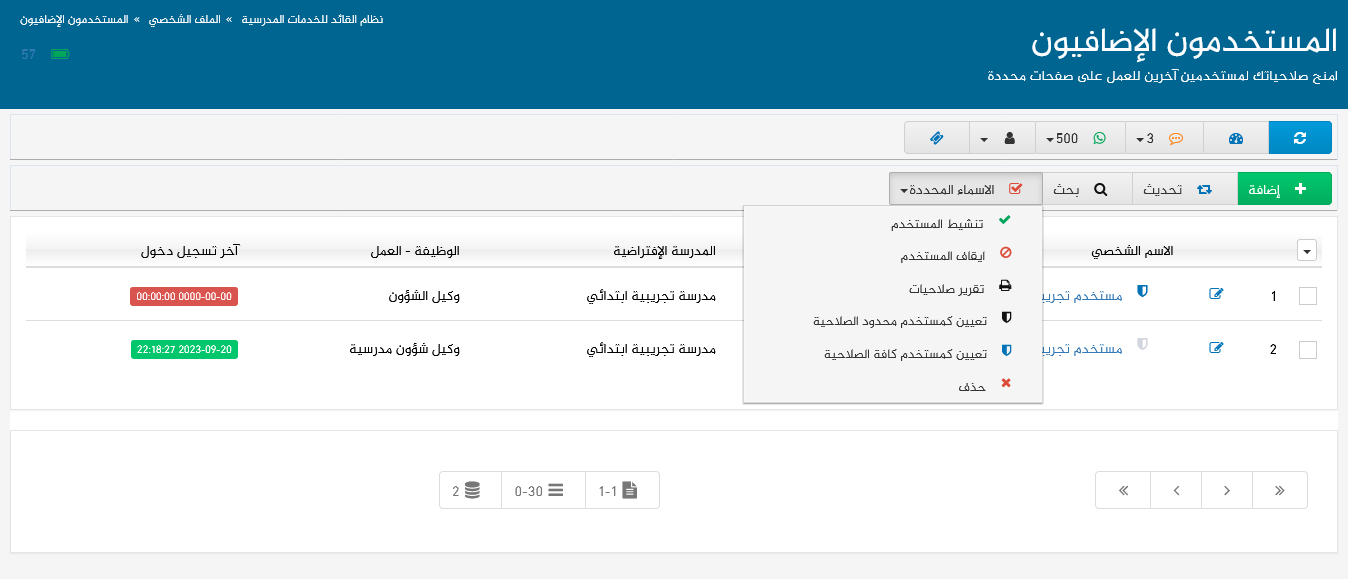Viewport: 1348px width, 579px height.
Task: Open the select-all dropdown in table header
Action: pos(1306,251)
